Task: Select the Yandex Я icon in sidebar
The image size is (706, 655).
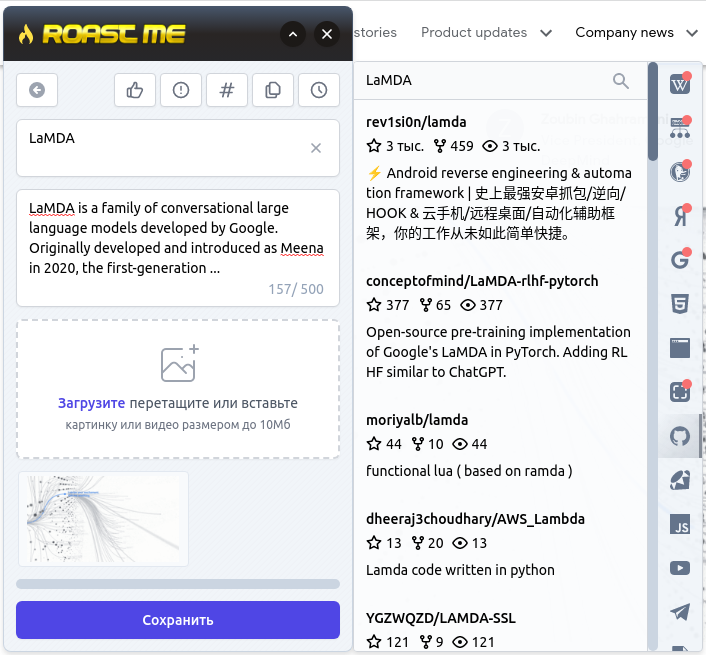Action: tap(680, 216)
